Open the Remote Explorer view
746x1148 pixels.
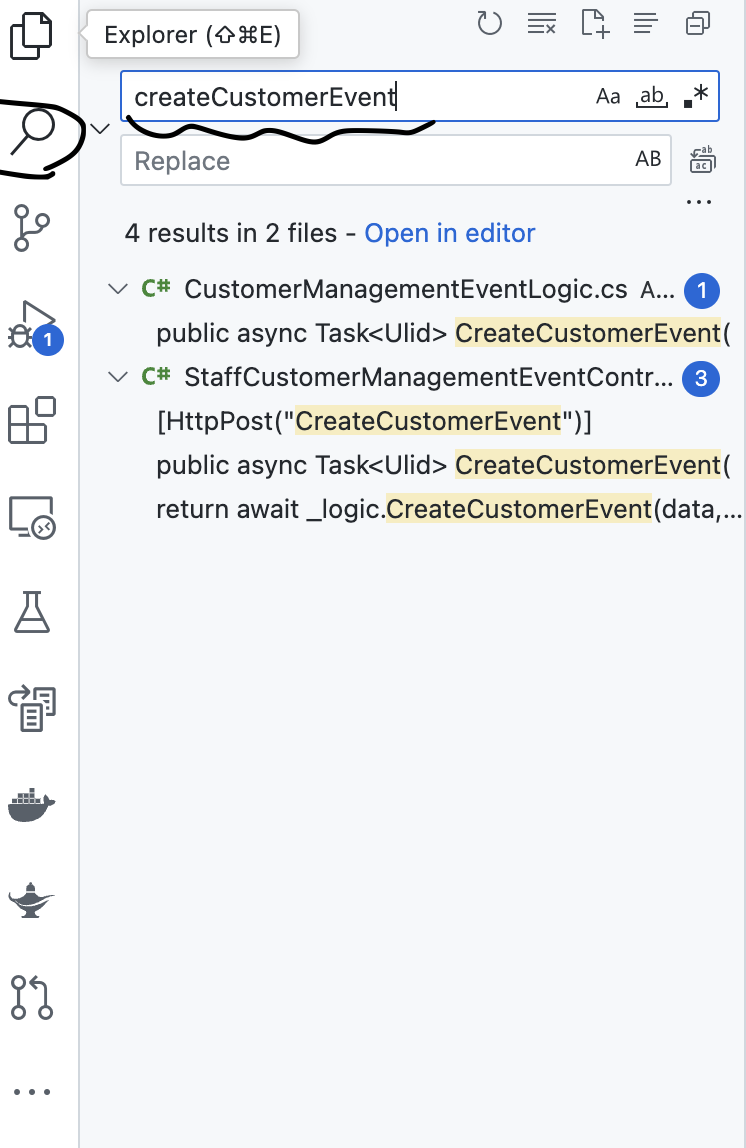(33, 516)
